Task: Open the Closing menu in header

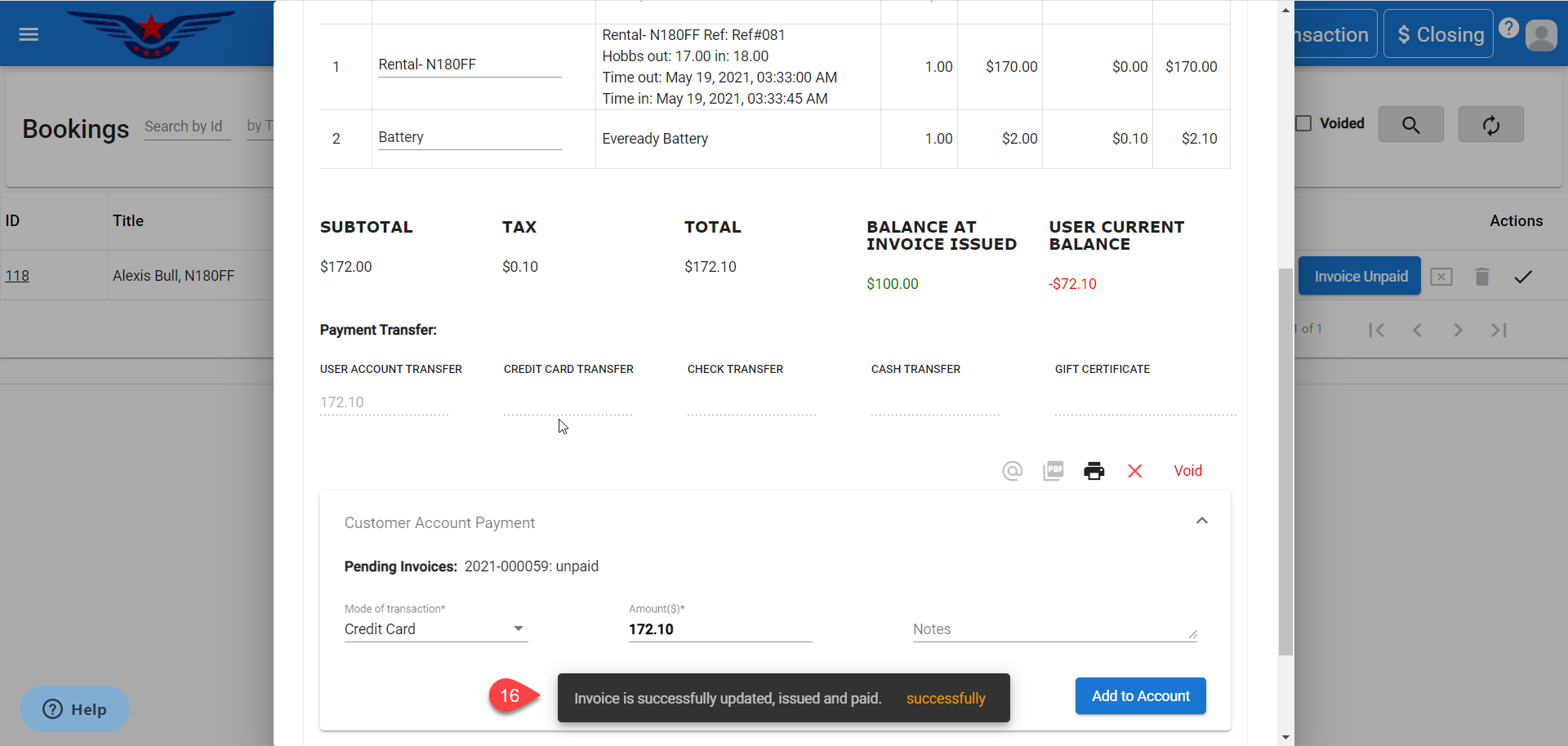Action: (x=1438, y=34)
